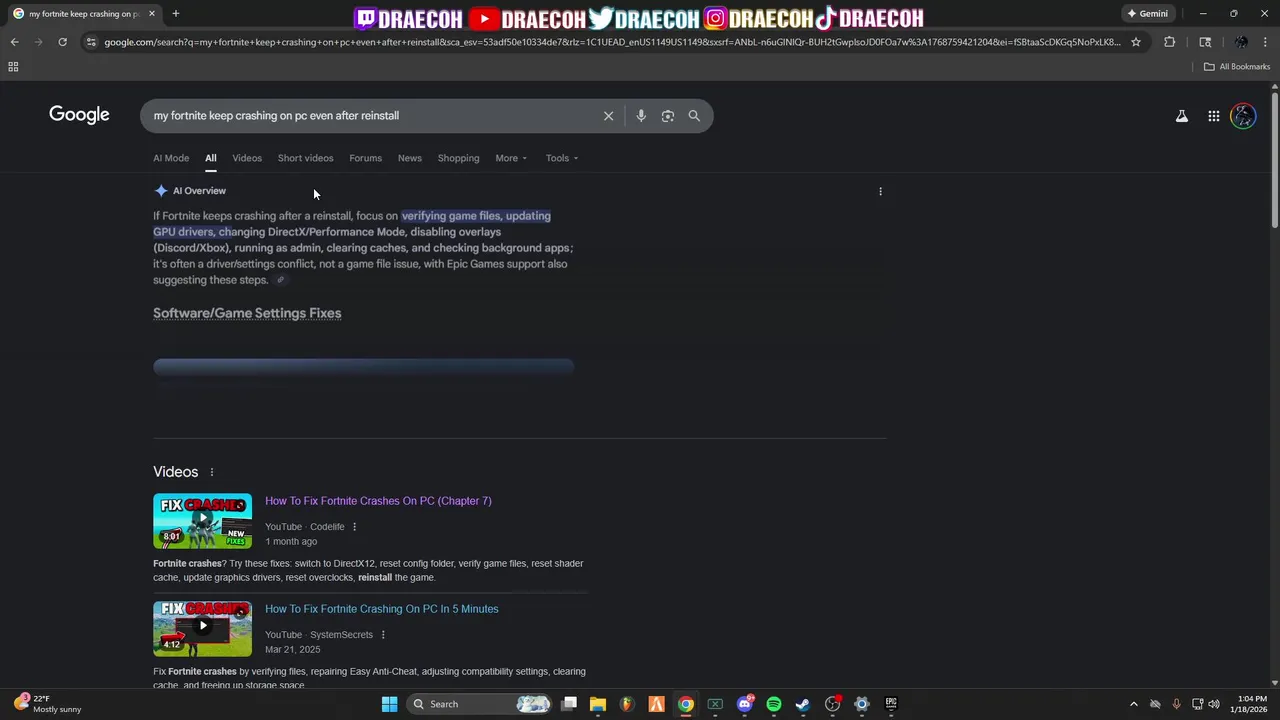Open File Explorer from the taskbar

[x=598, y=704]
